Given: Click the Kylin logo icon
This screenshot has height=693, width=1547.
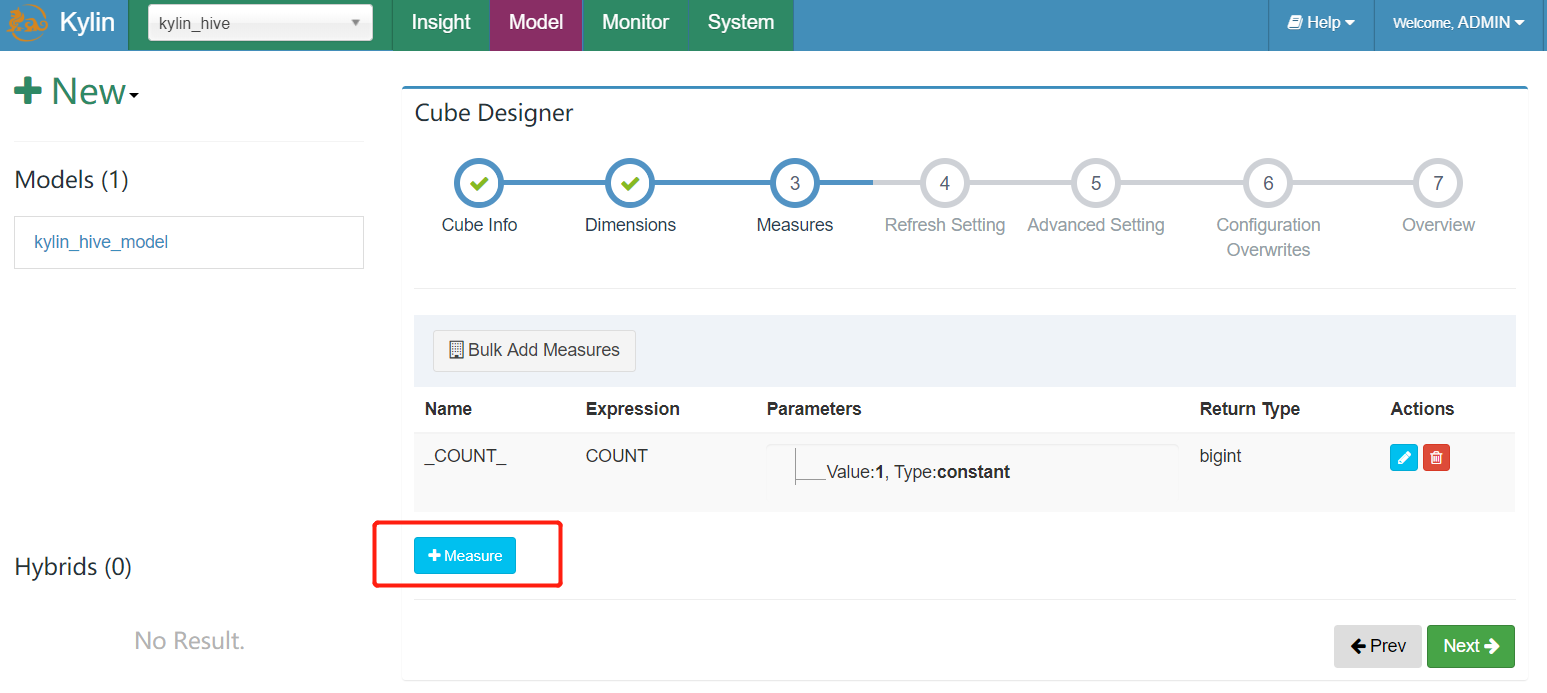Looking at the screenshot, I should (x=27, y=22).
